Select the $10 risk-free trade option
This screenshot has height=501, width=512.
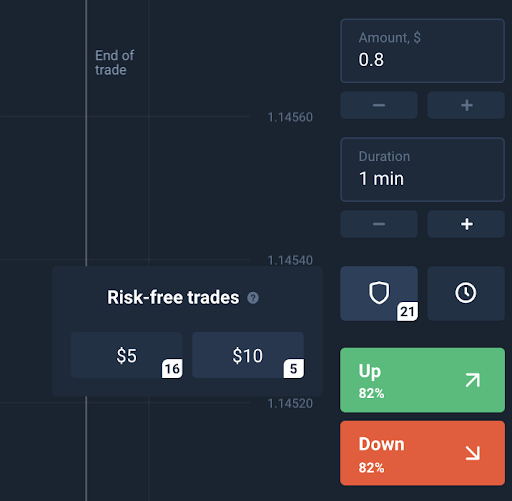coord(248,355)
